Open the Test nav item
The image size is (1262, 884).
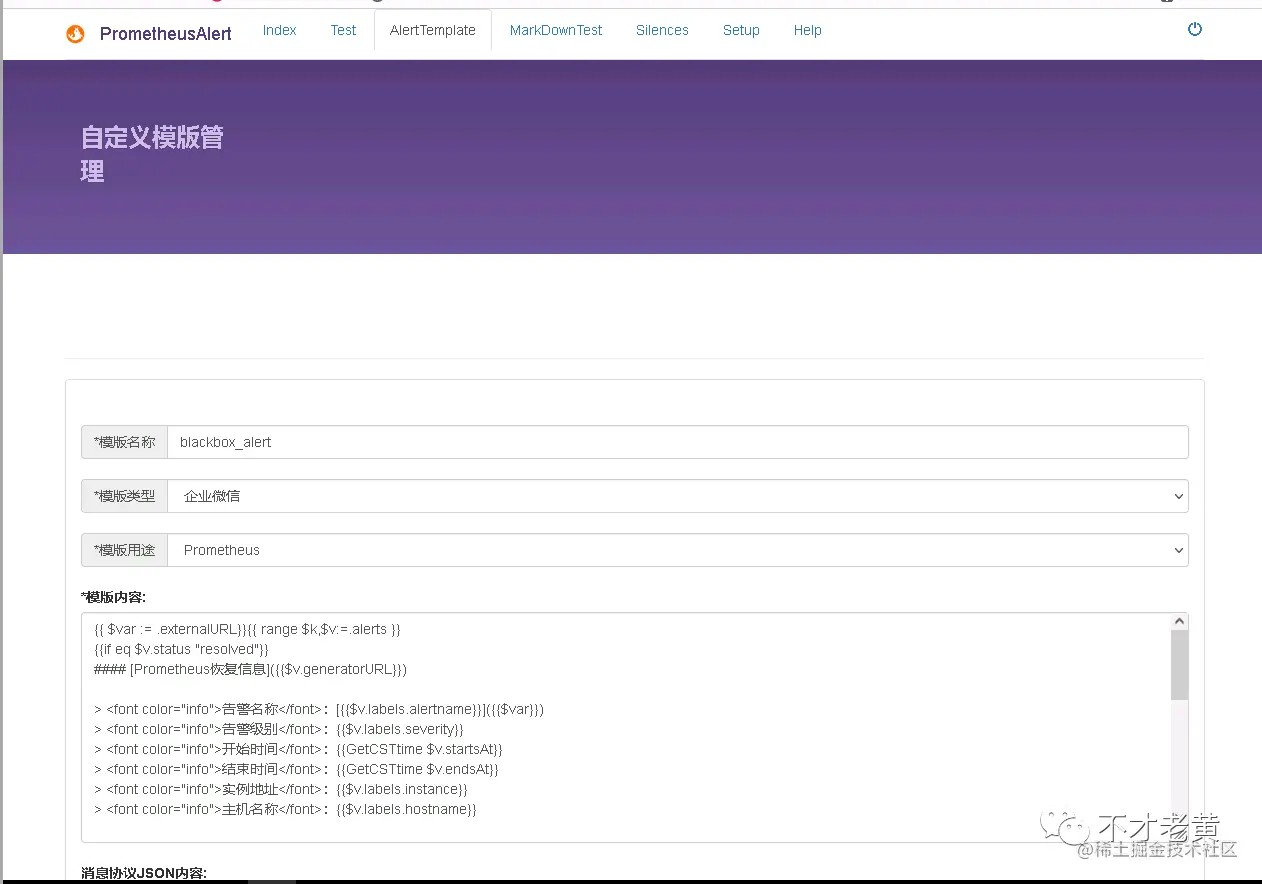343,30
